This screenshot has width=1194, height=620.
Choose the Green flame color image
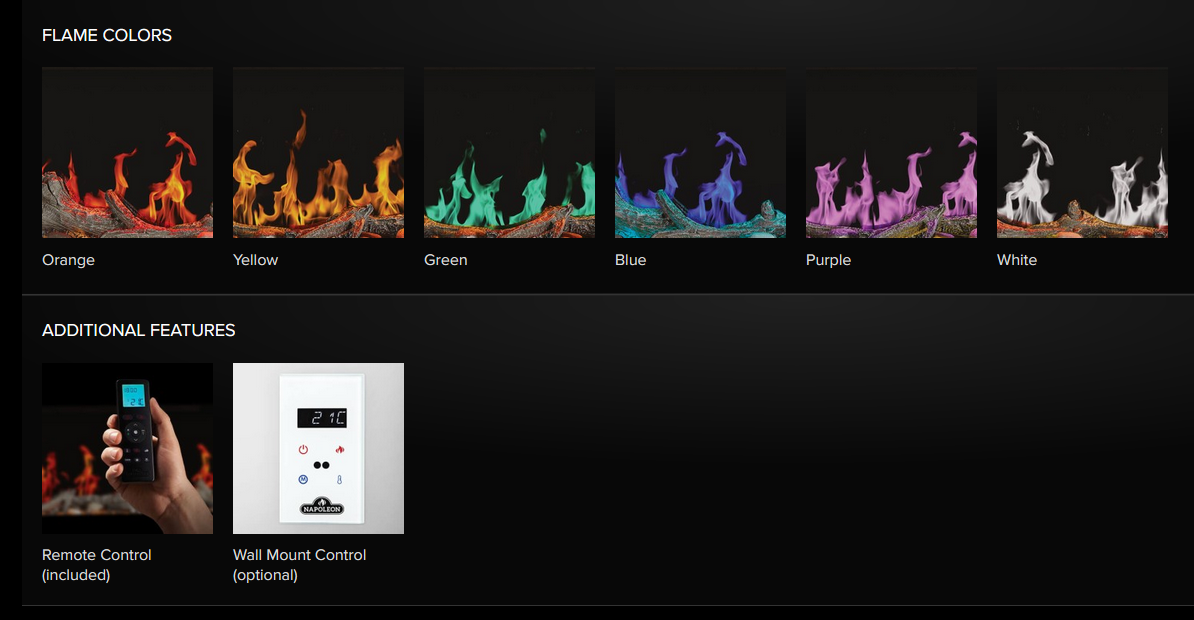509,152
